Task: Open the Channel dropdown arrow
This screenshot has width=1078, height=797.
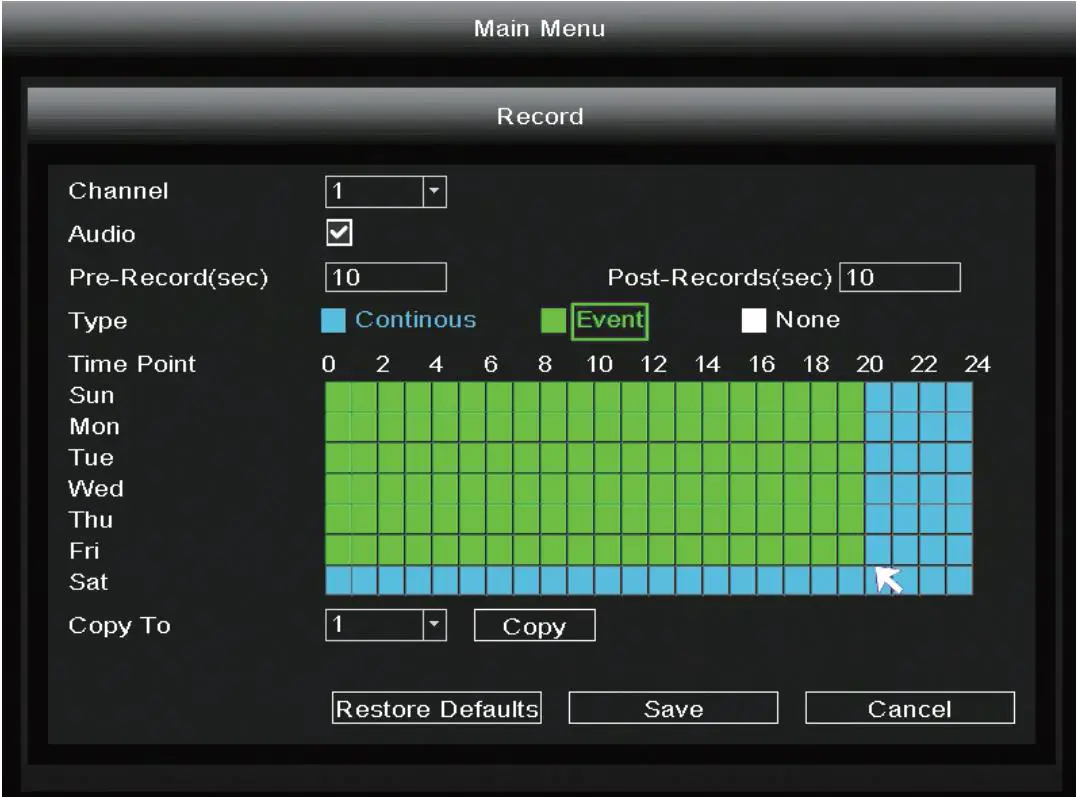Action: pyautogui.click(x=435, y=191)
